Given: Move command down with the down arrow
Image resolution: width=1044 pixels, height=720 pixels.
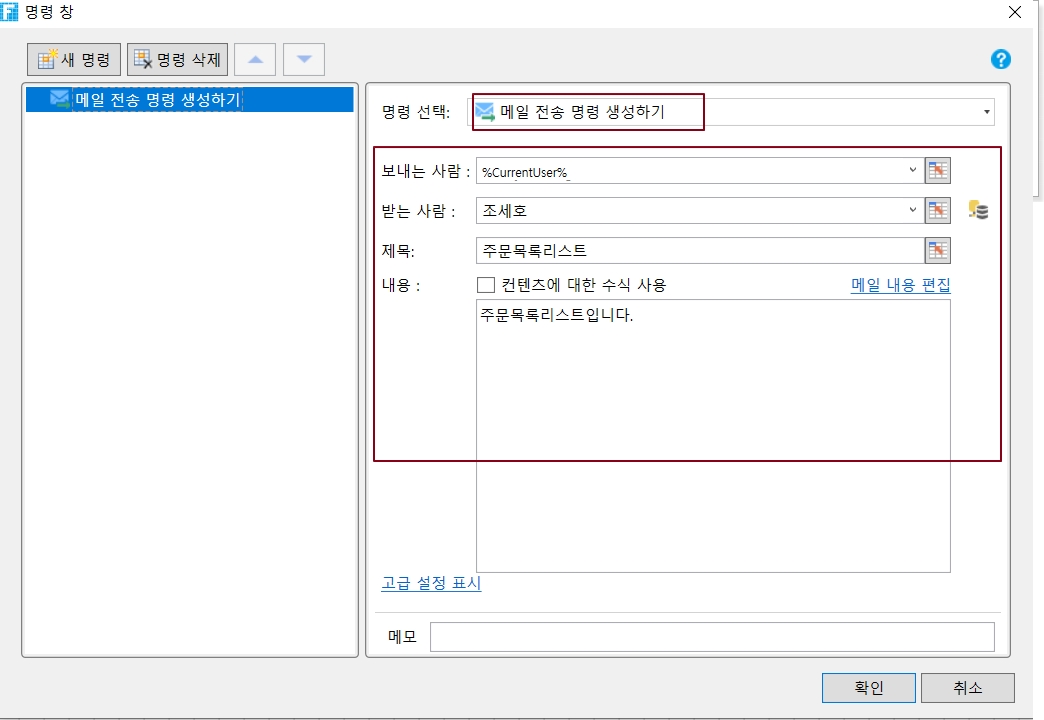Looking at the screenshot, I should (304, 60).
